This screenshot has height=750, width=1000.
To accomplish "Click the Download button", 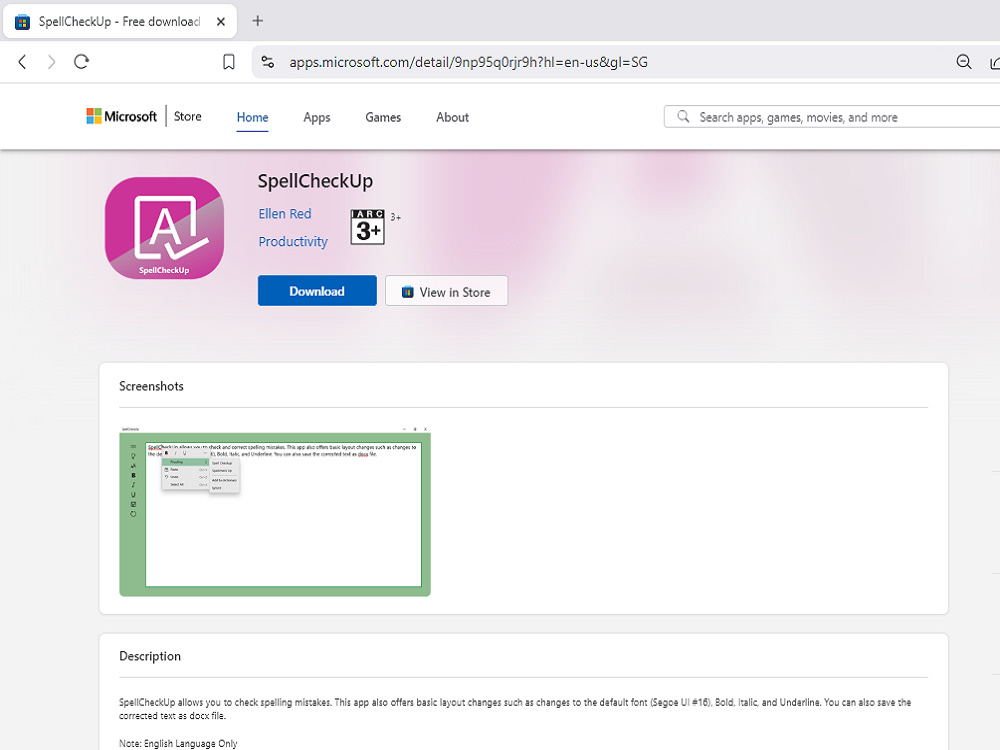I will (x=317, y=290).
